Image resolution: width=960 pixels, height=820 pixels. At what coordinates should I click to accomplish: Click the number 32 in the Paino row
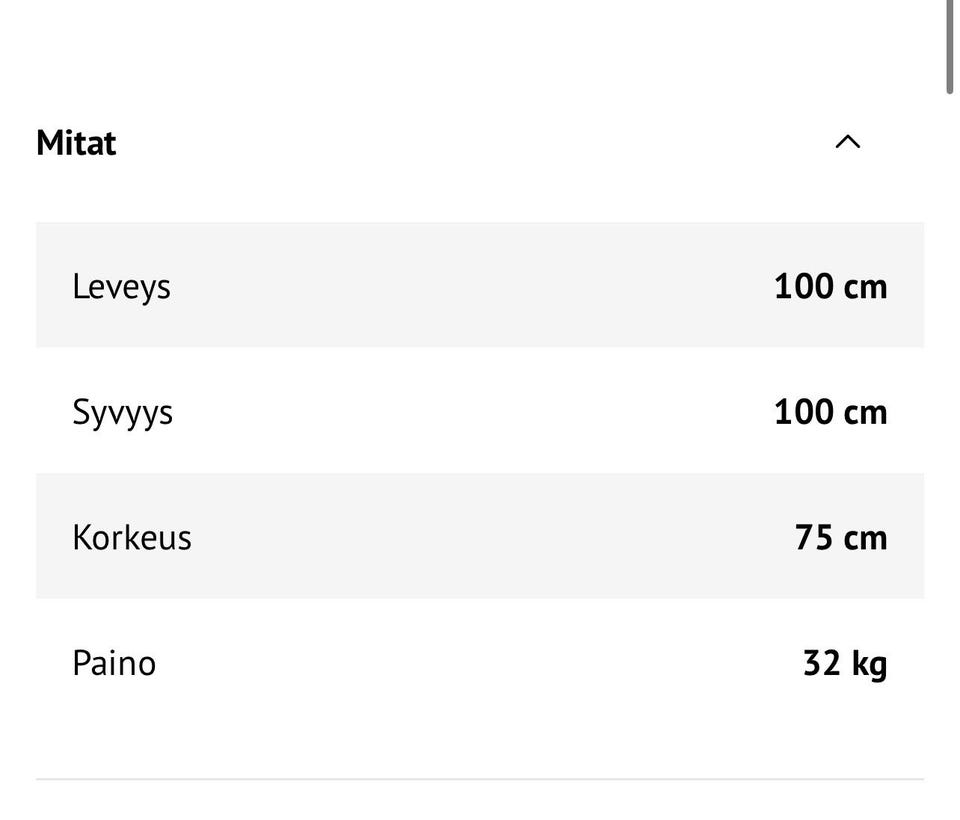(821, 663)
